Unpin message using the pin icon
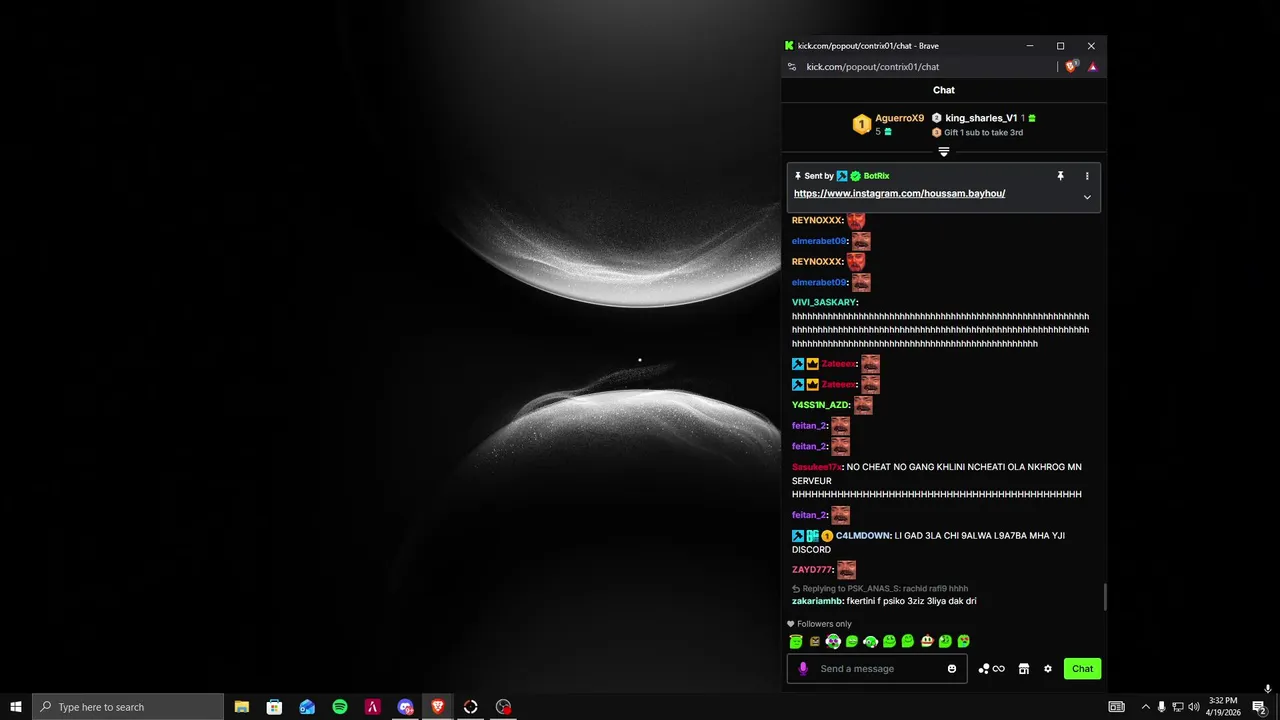This screenshot has width=1280, height=720. [x=1061, y=176]
